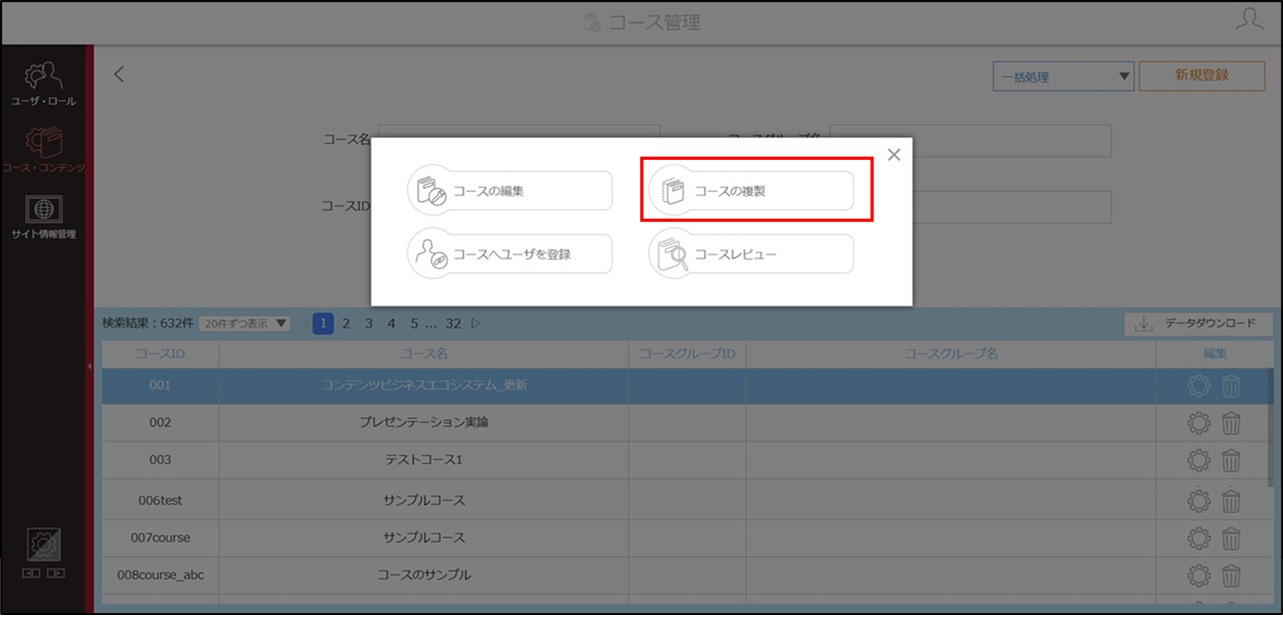
Task: Open the gear settings for course 002
Action: pyautogui.click(x=1198, y=423)
